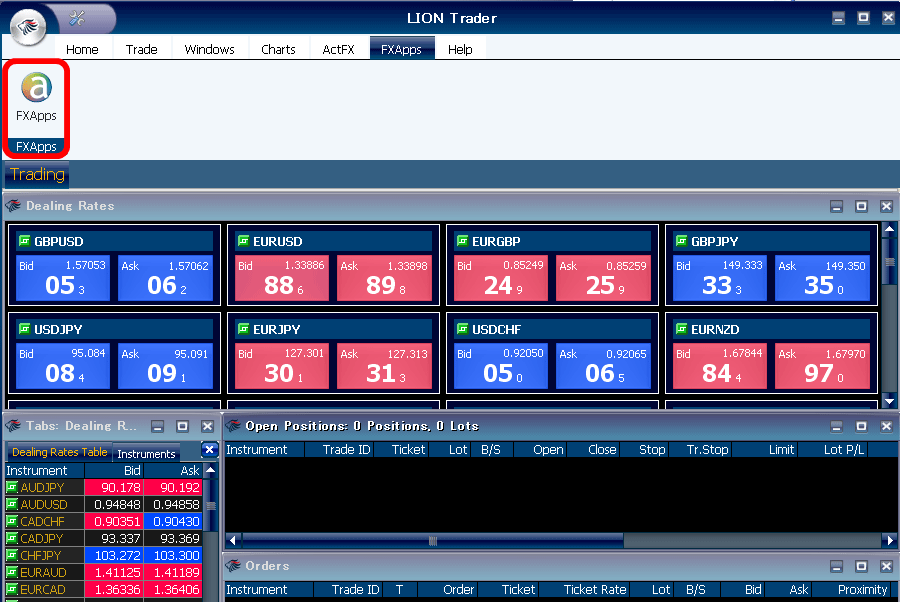The image size is (900, 602).
Task: Open the FXApps ribbon icon
Action: coord(36,98)
